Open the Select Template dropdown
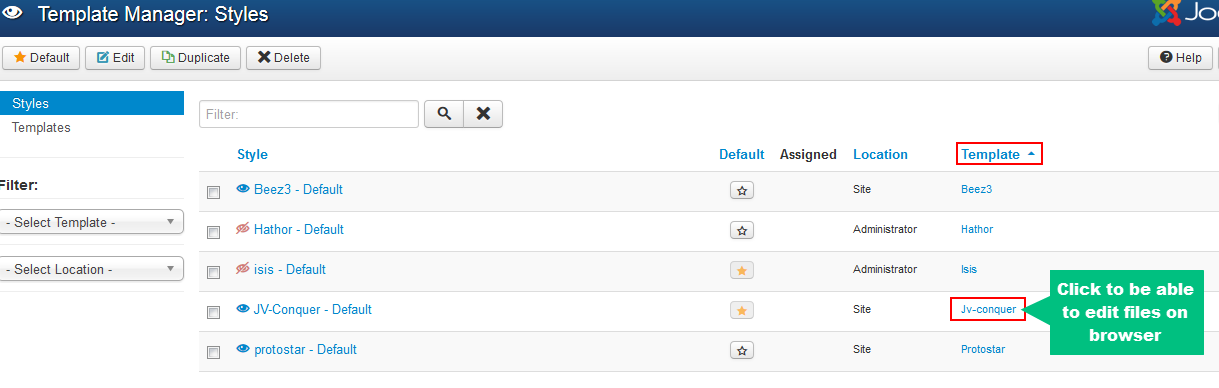 [x=92, y=222]
